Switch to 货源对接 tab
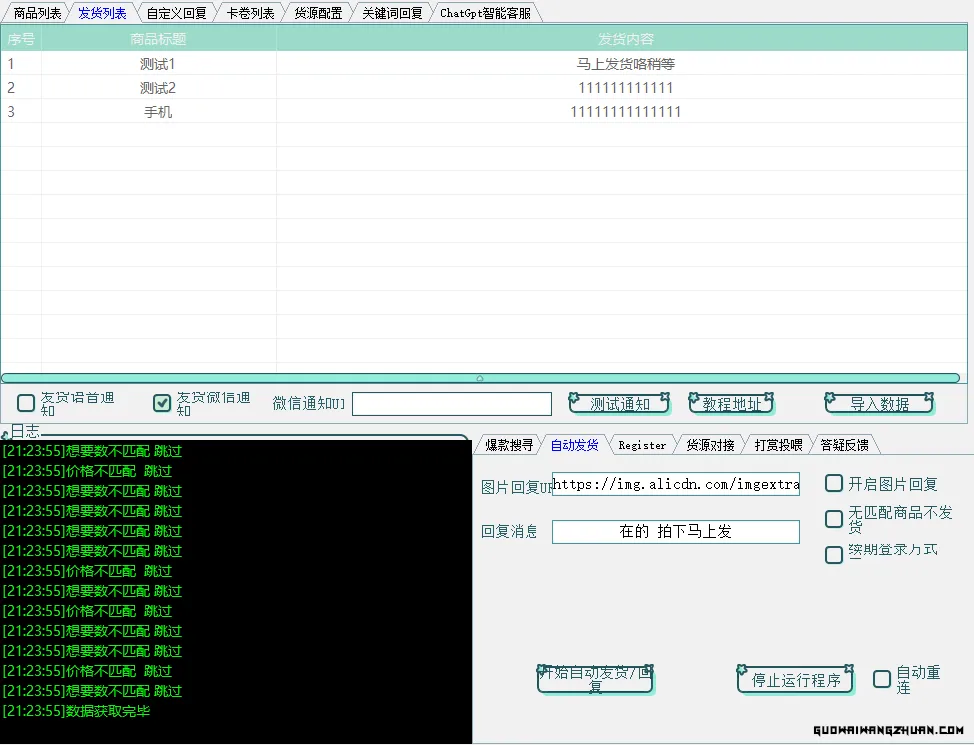The width and height of the screenshot is (974, 745). click(710, 445)
